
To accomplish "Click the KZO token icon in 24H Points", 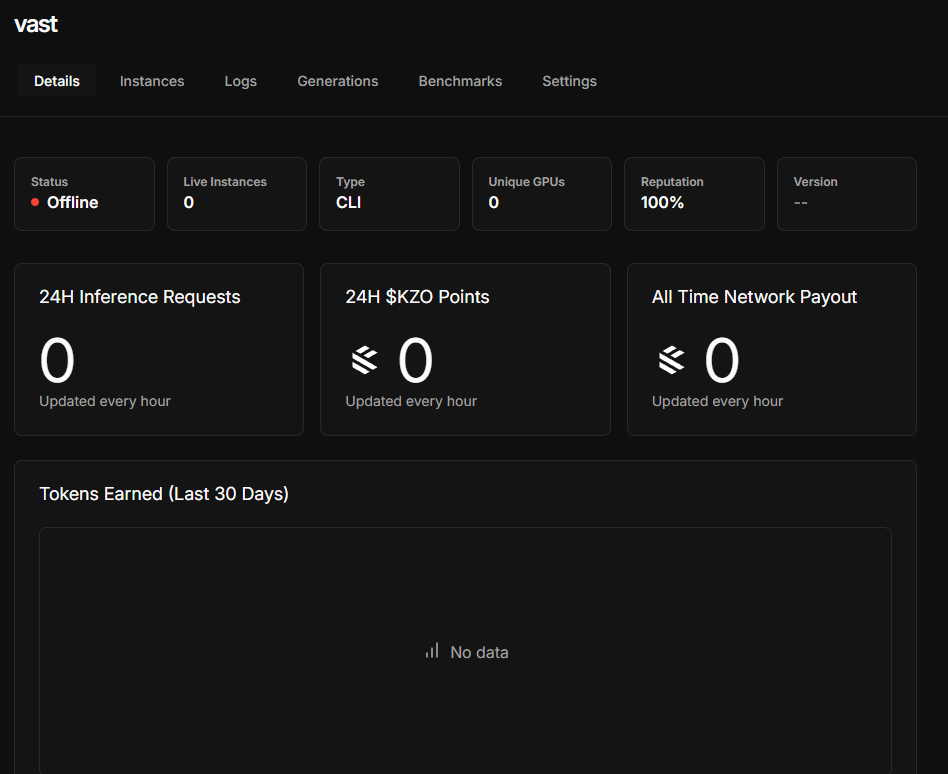I will tap(365, 360).
